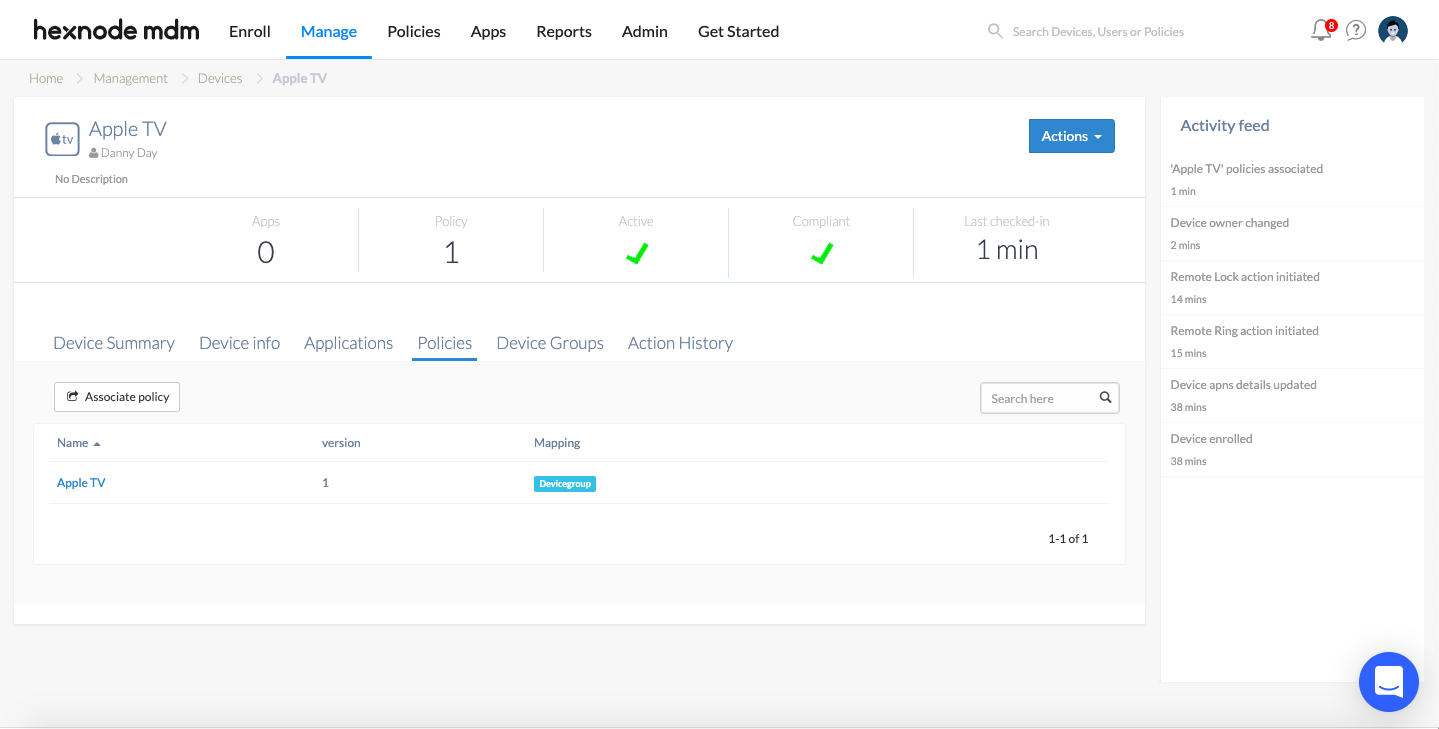This screenshot has width=1439, height=729.
Task: Open the help question mark icon
Action: pyautogui.click(x=1356, y=31)
